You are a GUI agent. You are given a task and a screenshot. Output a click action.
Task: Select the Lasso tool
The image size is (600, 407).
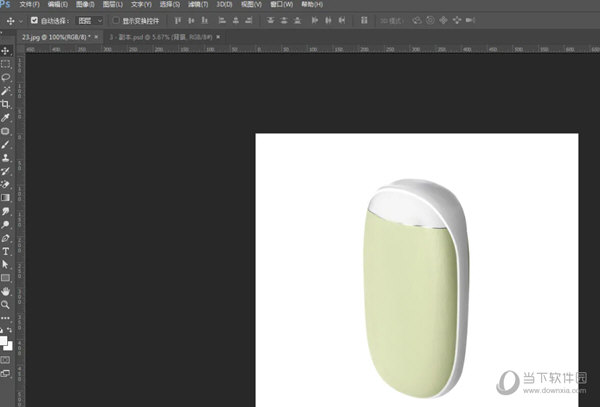click(x=5, y=77)
